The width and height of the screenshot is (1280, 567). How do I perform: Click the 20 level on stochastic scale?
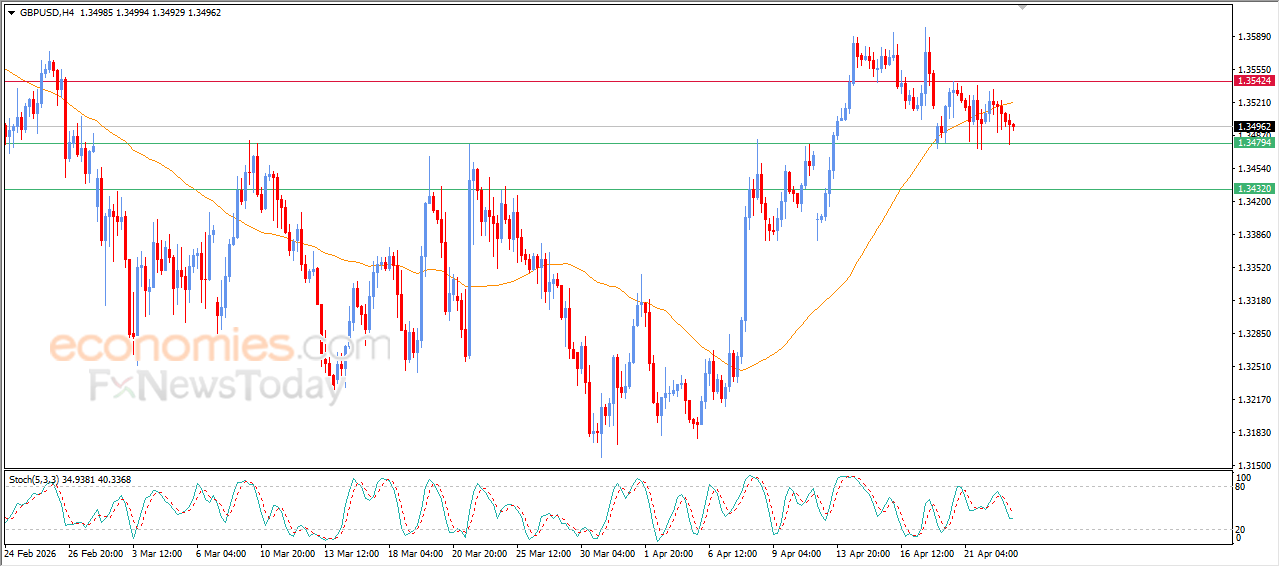[1241, 528]
